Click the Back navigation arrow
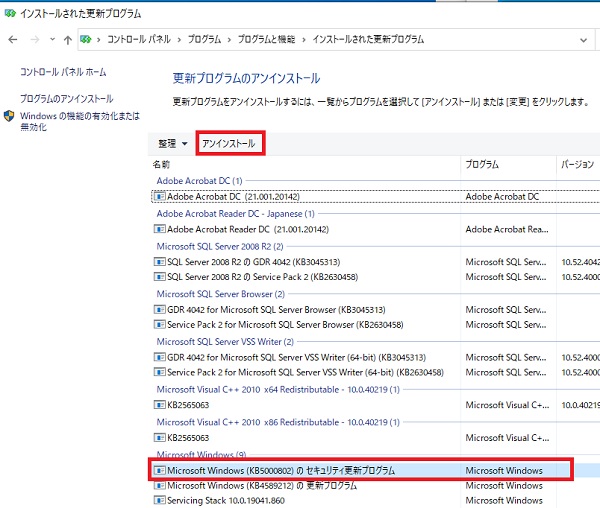The height and width of the screenshot is (508, 600). click(x=13, y=39)
